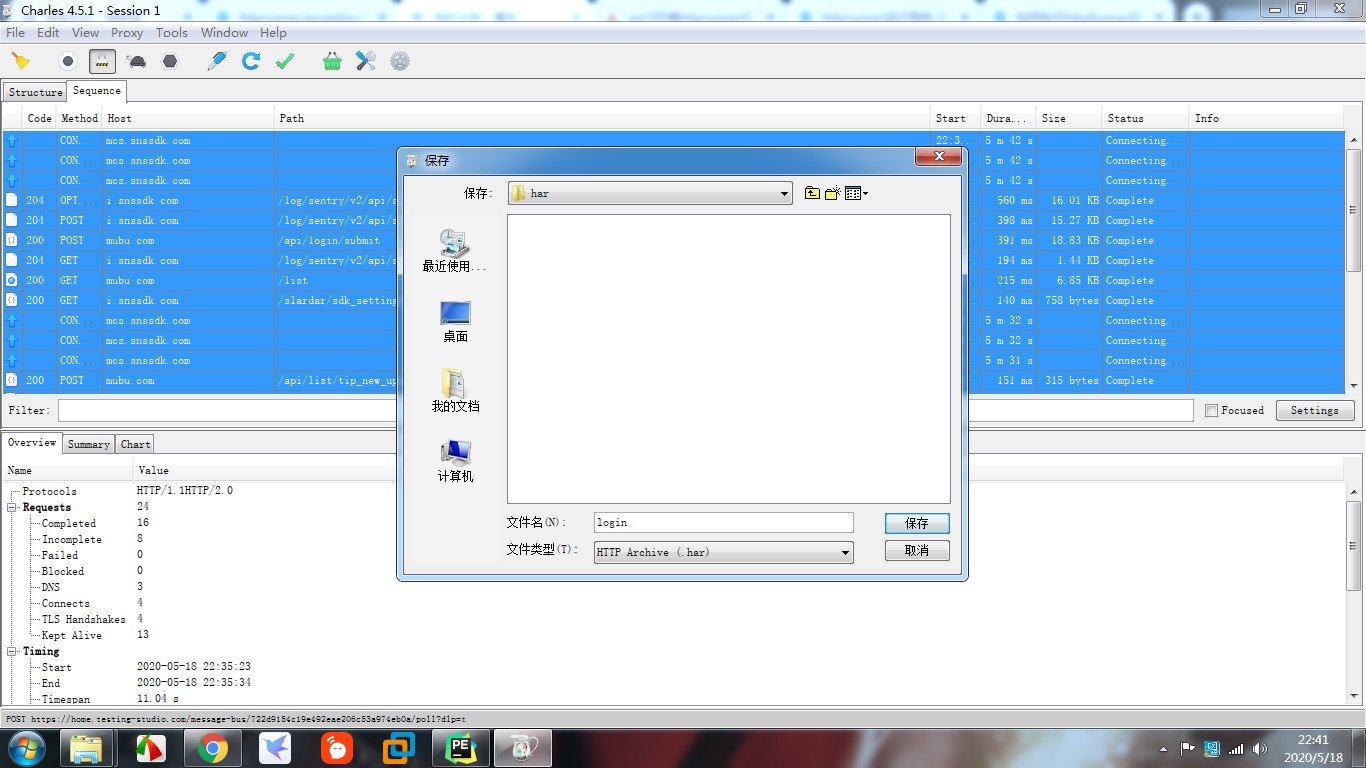Image resolution: width=1366 pixels, height=768 pixels.
Task: Collapse the Timing tree node
Action: click(x=13, y=651)
